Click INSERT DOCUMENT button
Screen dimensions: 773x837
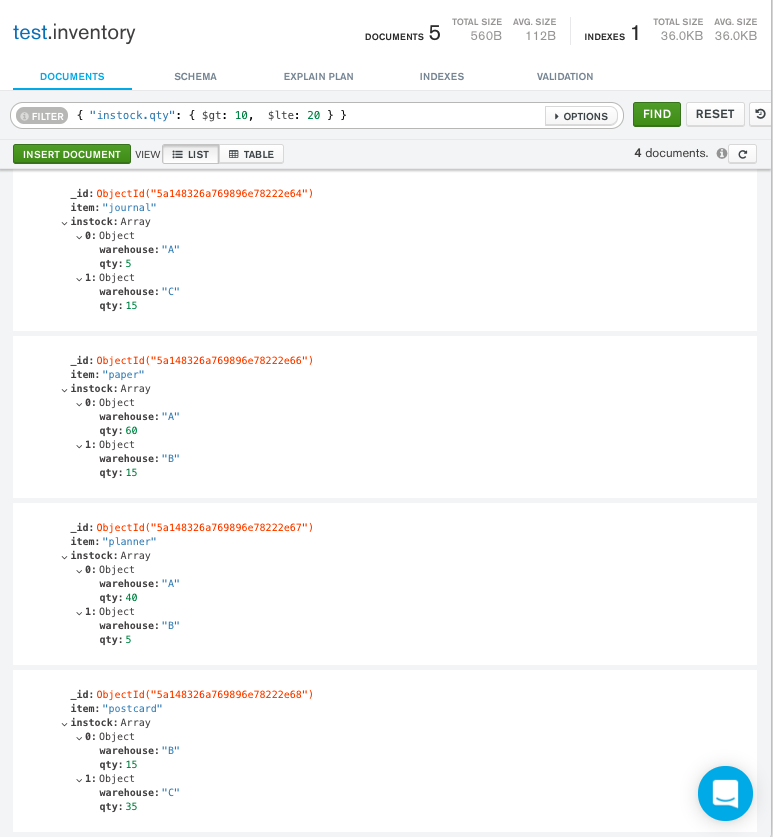[x=72, y=154]
